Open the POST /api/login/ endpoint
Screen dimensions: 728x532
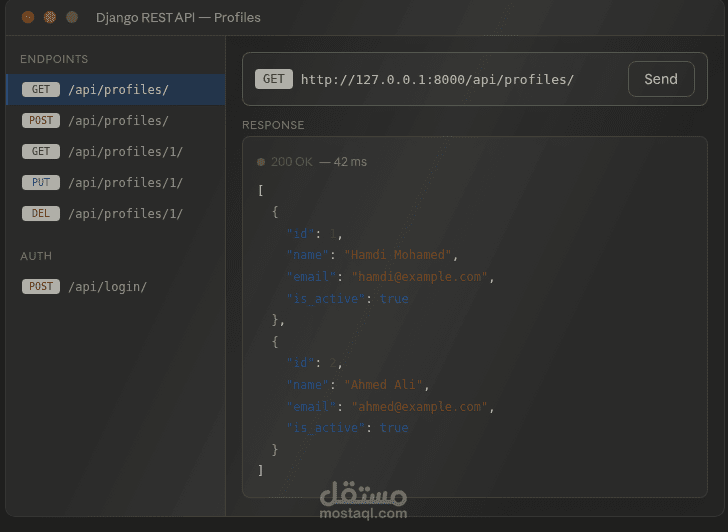116,286
